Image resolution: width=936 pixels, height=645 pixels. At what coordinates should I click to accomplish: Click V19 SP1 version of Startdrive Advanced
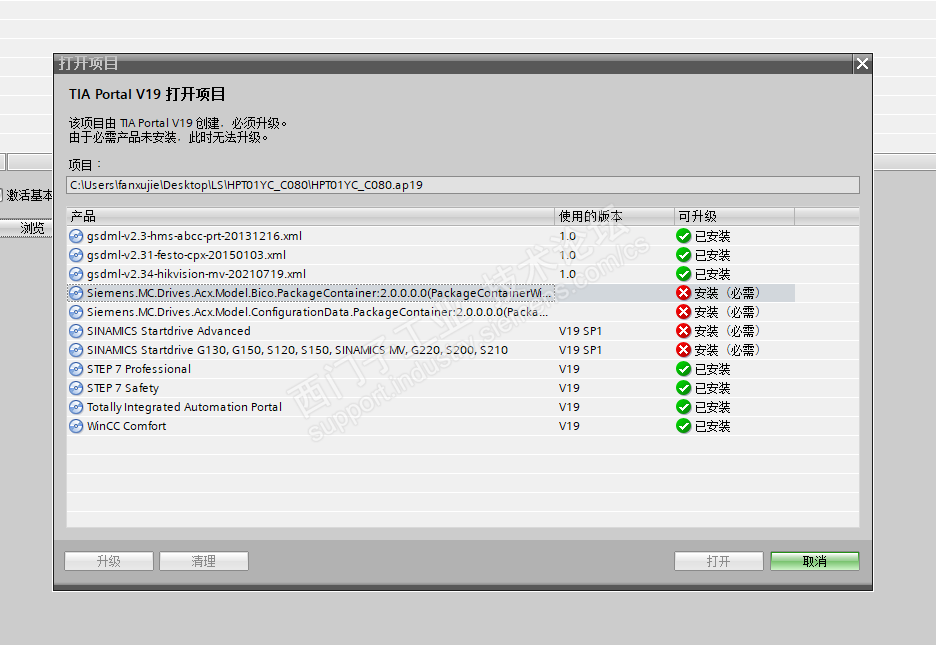pos(580,331)
